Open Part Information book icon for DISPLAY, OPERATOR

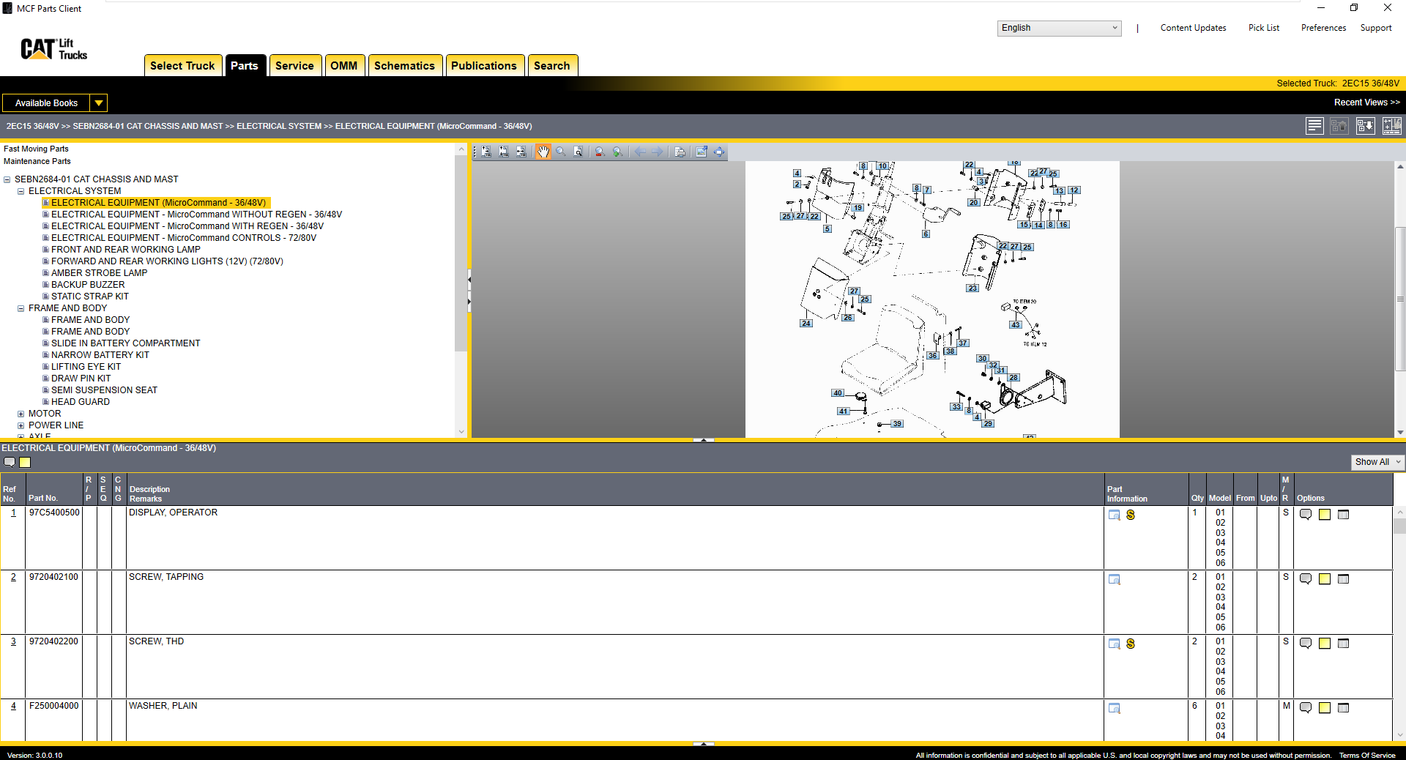tap(1114, 515)
